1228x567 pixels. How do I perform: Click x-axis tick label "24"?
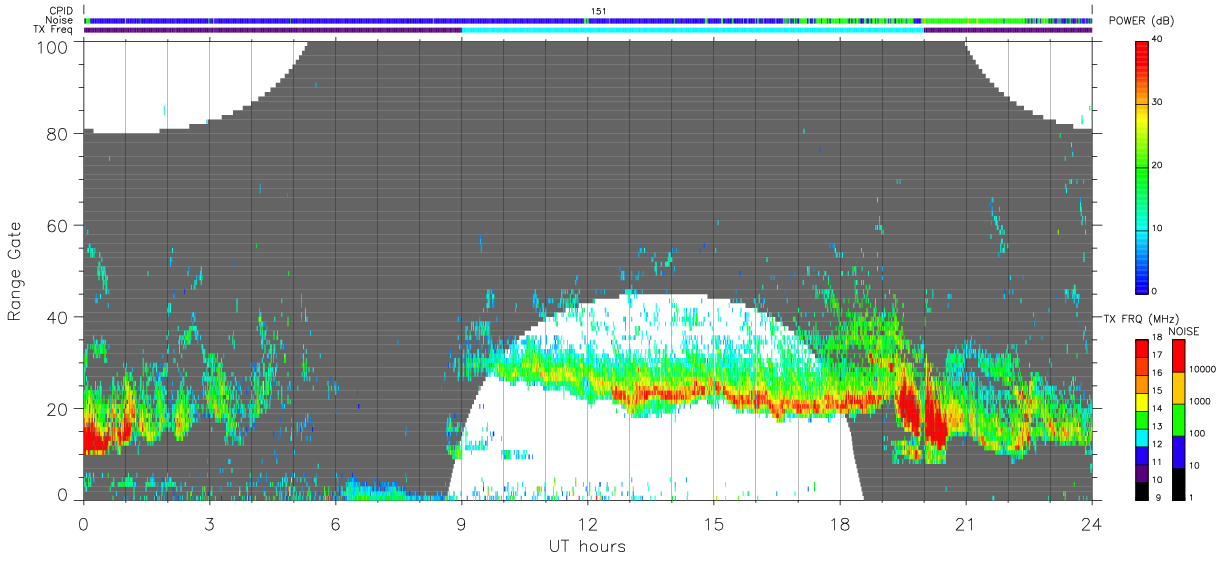pyautogui.click(x=1091, y=524)
